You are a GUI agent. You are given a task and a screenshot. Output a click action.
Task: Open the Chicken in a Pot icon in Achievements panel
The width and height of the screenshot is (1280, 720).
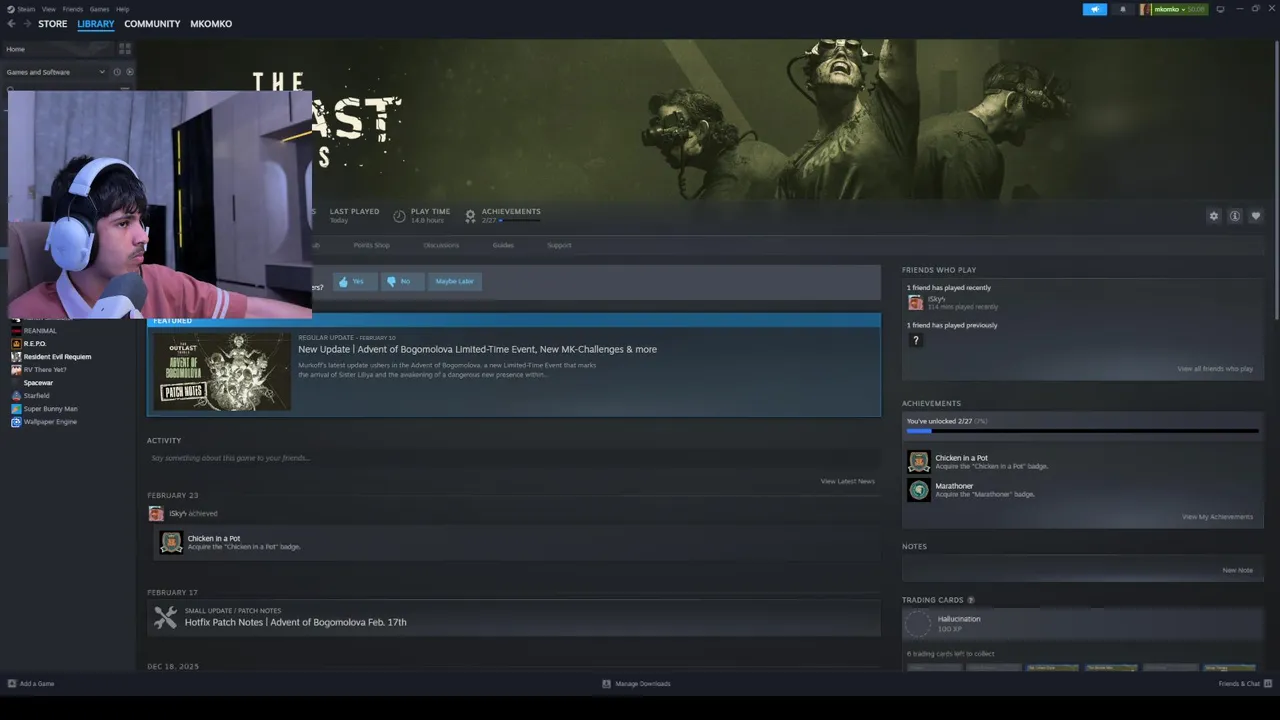tap(918, 462)
